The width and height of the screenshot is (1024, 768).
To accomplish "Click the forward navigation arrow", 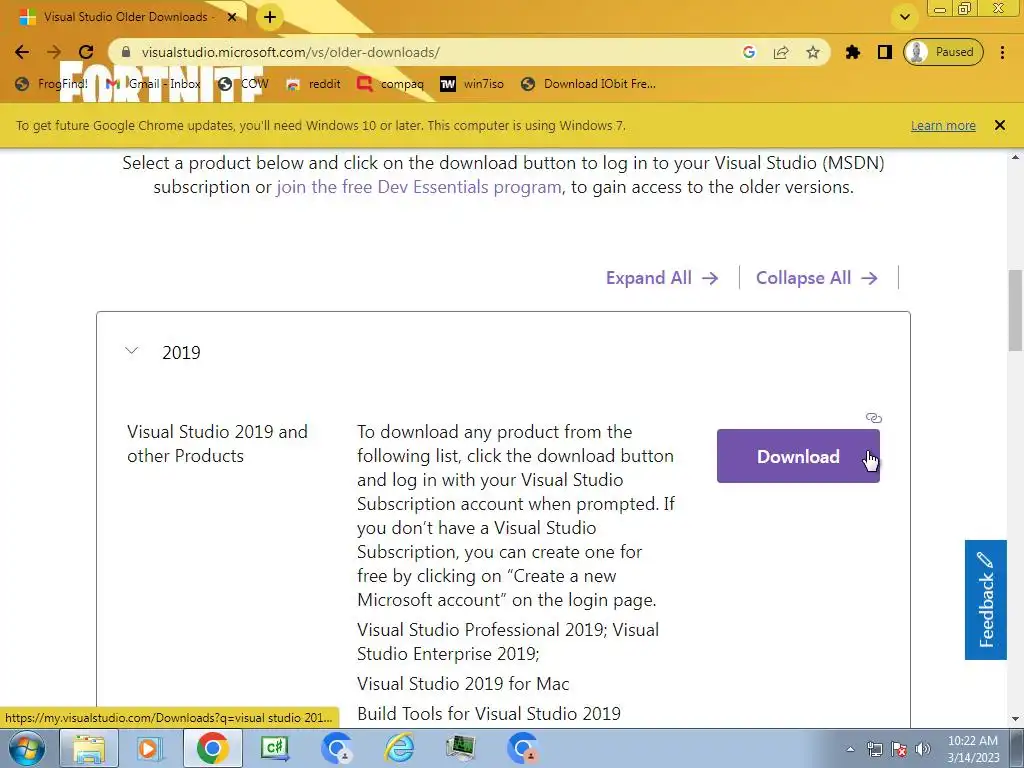I will (x=54, y=52).
